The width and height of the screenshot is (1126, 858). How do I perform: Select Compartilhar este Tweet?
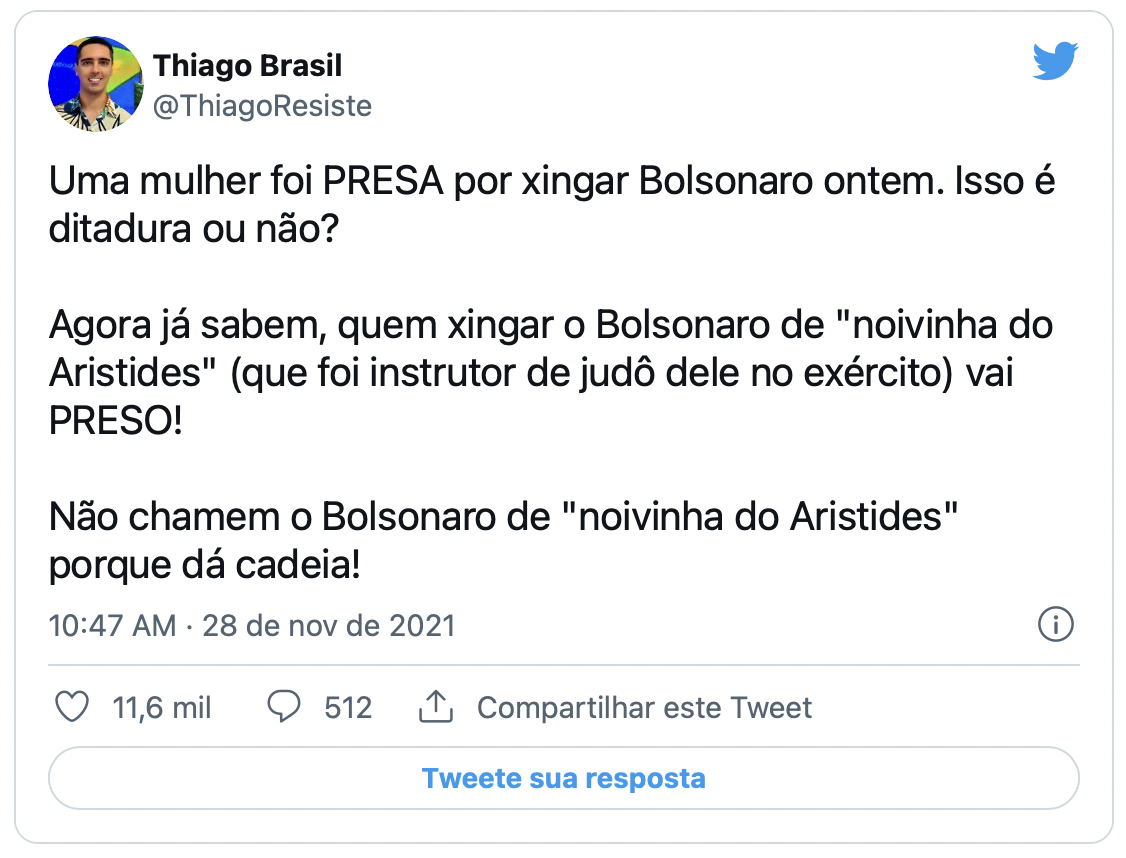coord(644,708)
